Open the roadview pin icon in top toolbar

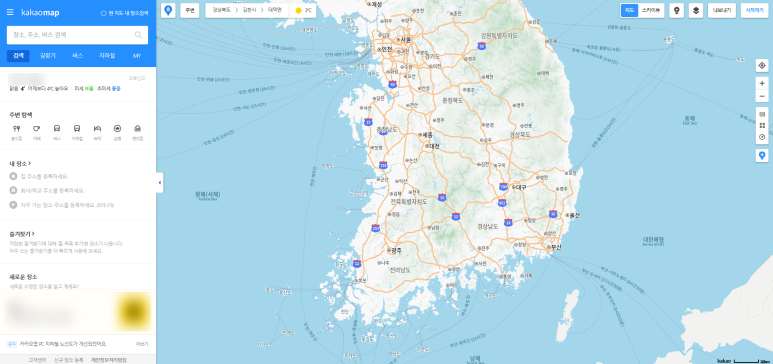pyautogui.click(x=676, y=10)
